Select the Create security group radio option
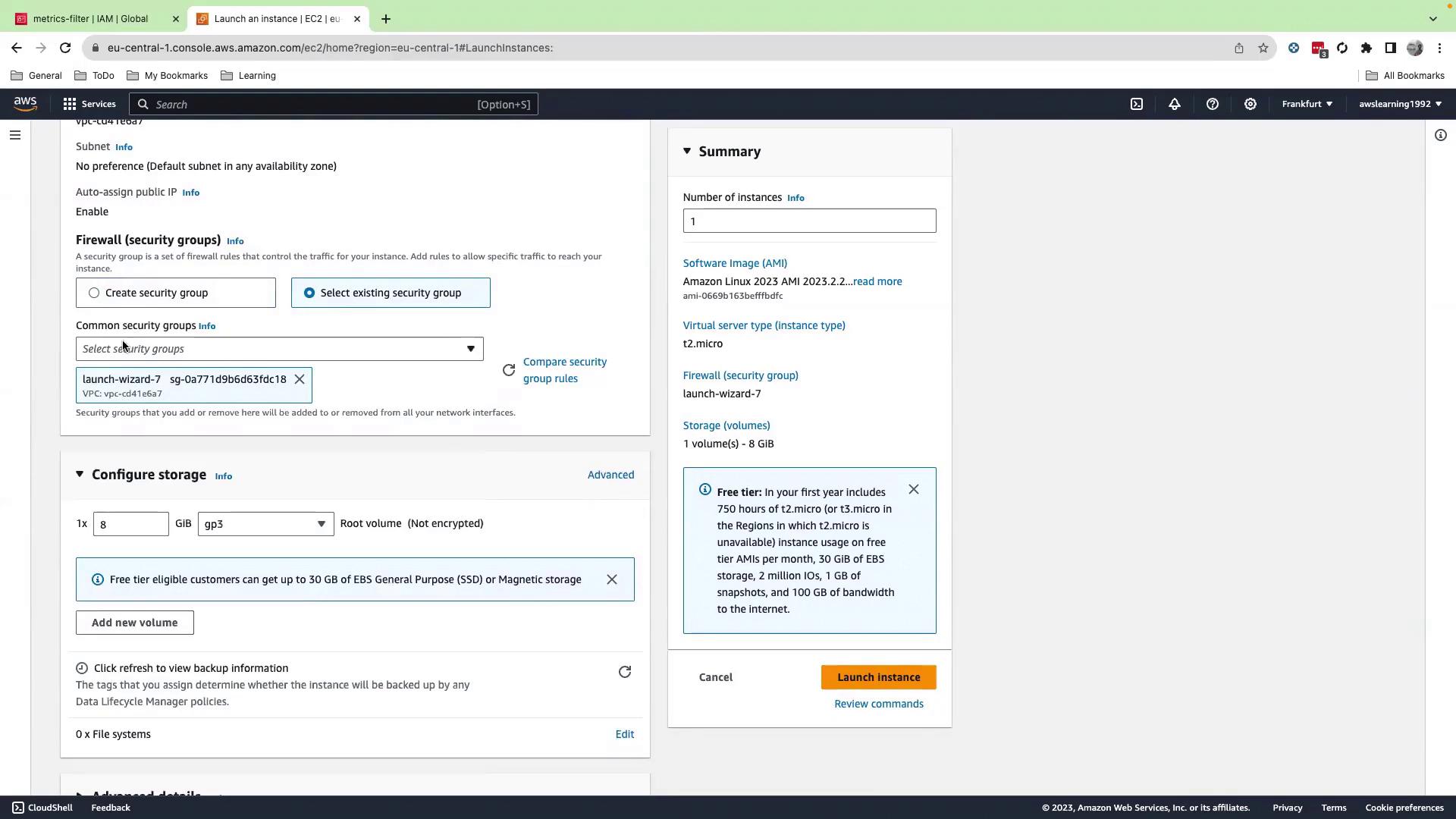The height and width of the screenshot is (819, 1456). point(94,293)
